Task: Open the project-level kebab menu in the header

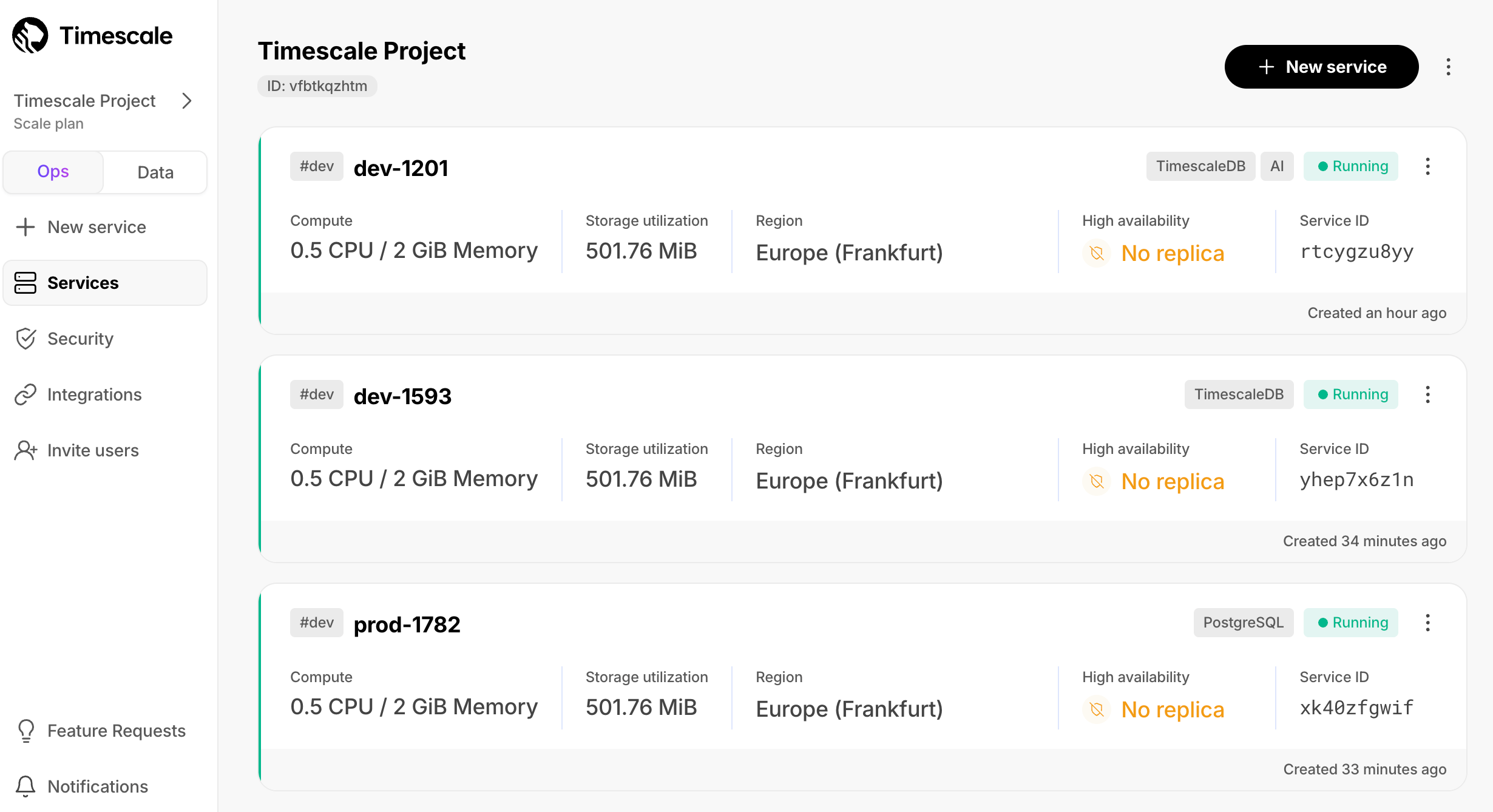Action: [x=1448, y=67]
